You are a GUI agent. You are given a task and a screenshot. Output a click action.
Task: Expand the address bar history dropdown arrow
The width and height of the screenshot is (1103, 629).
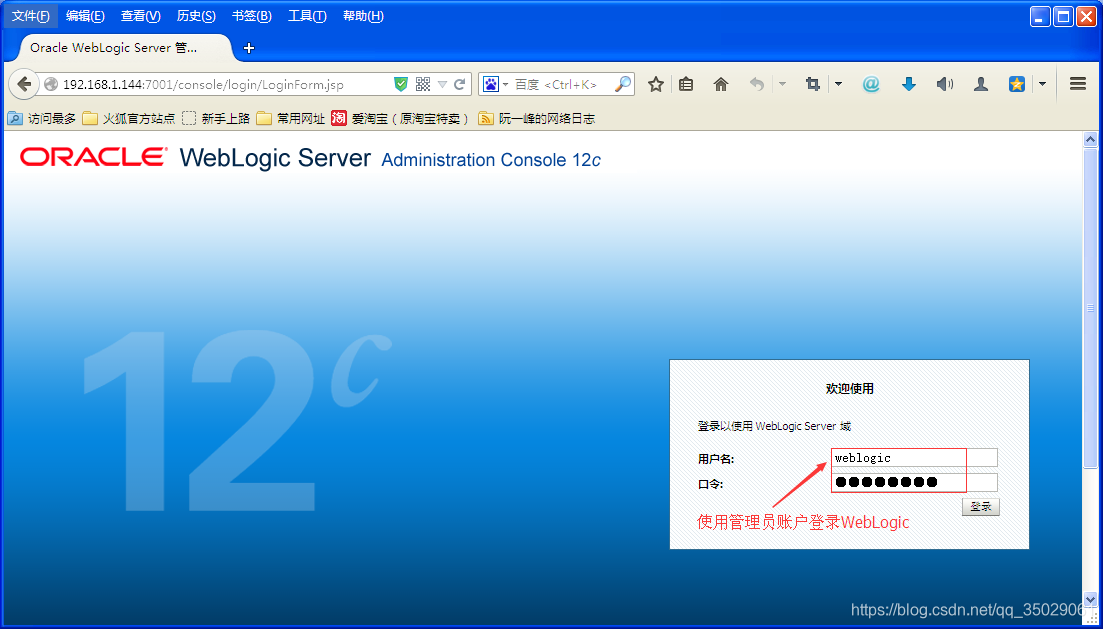coord(442,84)
